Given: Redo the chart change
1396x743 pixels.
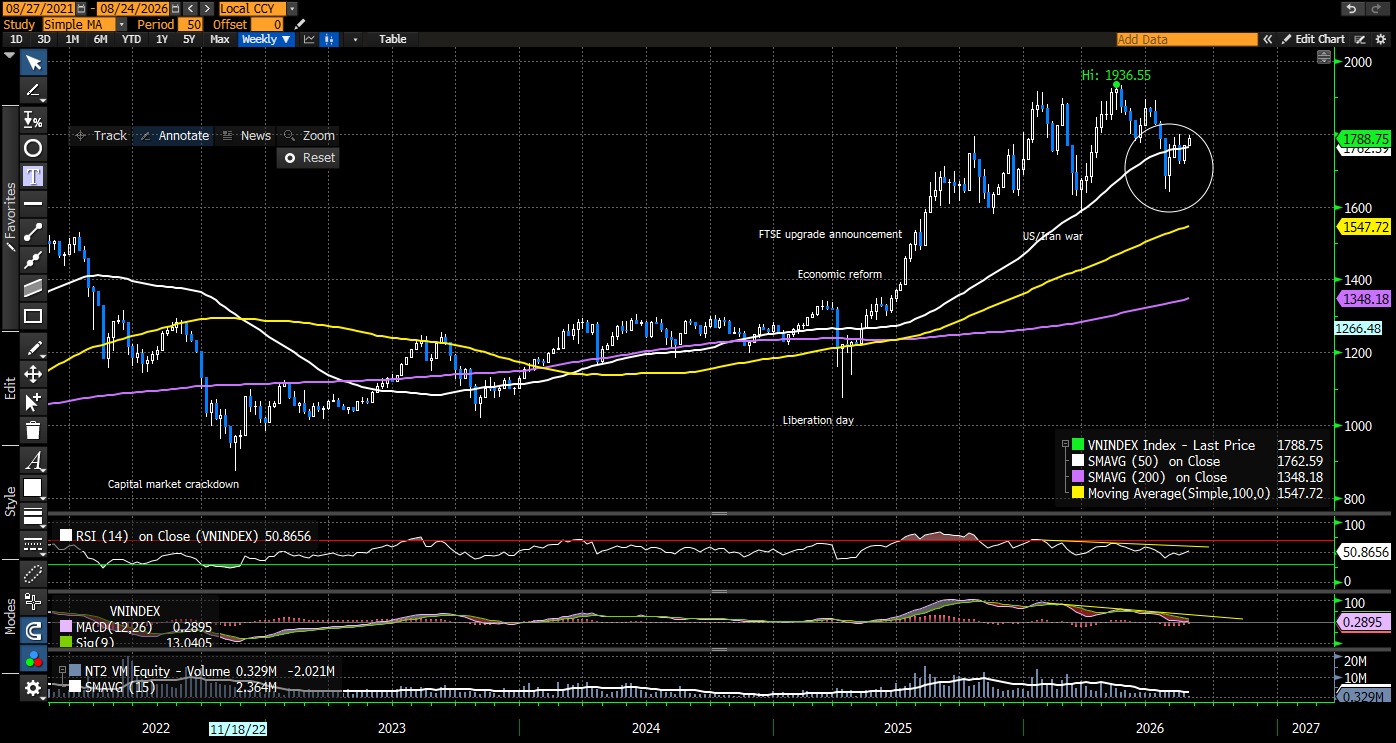Looking at the screenshot, I should (x=1377, y=8).
